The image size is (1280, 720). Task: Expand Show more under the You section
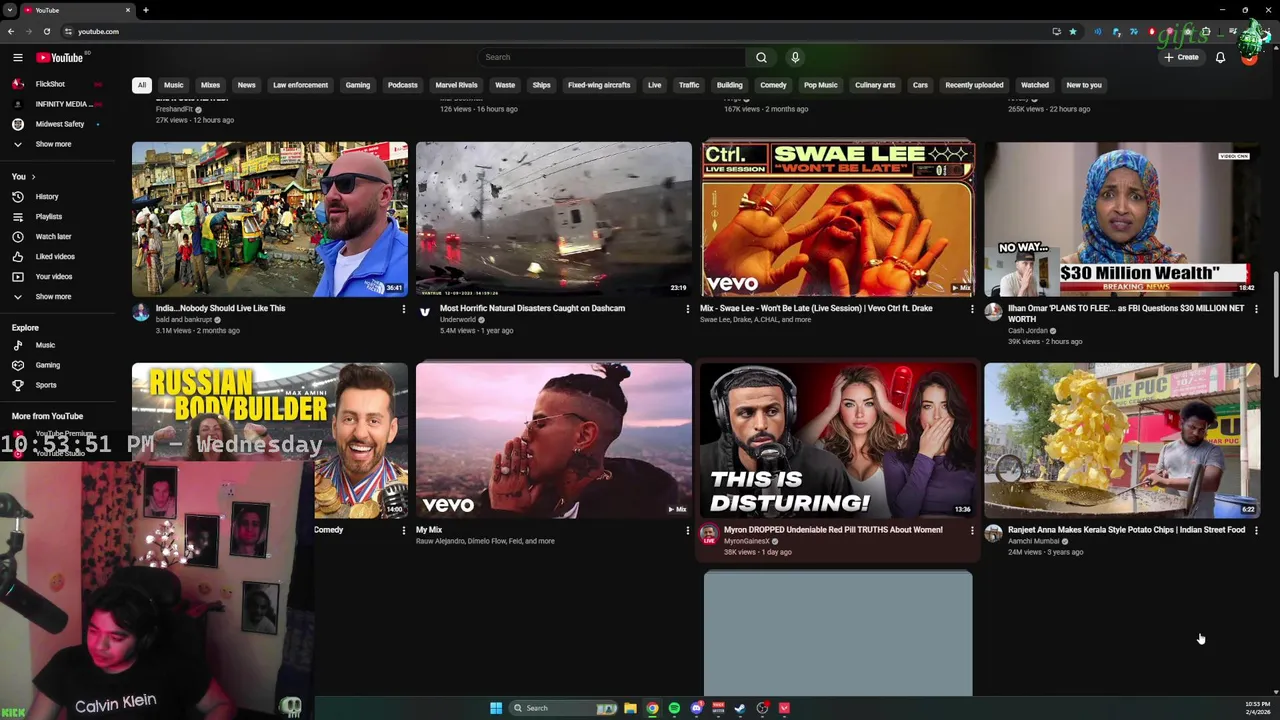(x=53, y=297)
